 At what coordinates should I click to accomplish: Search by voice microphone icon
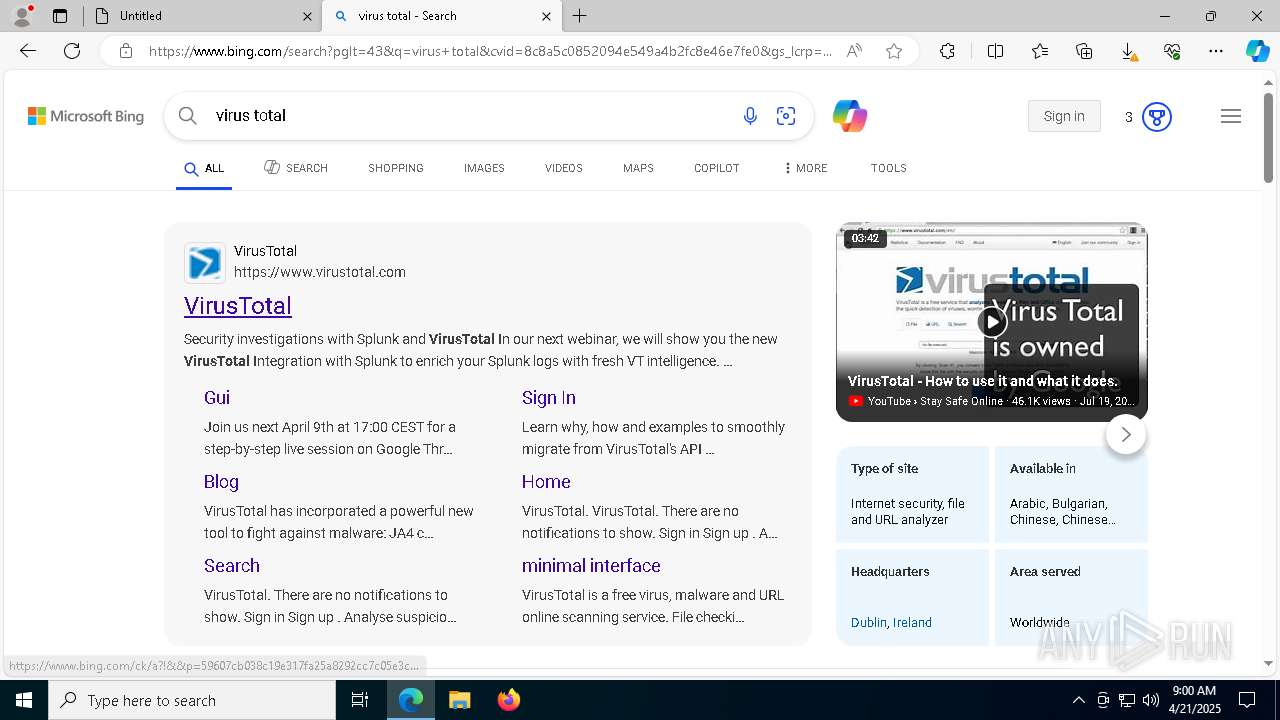coord(750,116)
